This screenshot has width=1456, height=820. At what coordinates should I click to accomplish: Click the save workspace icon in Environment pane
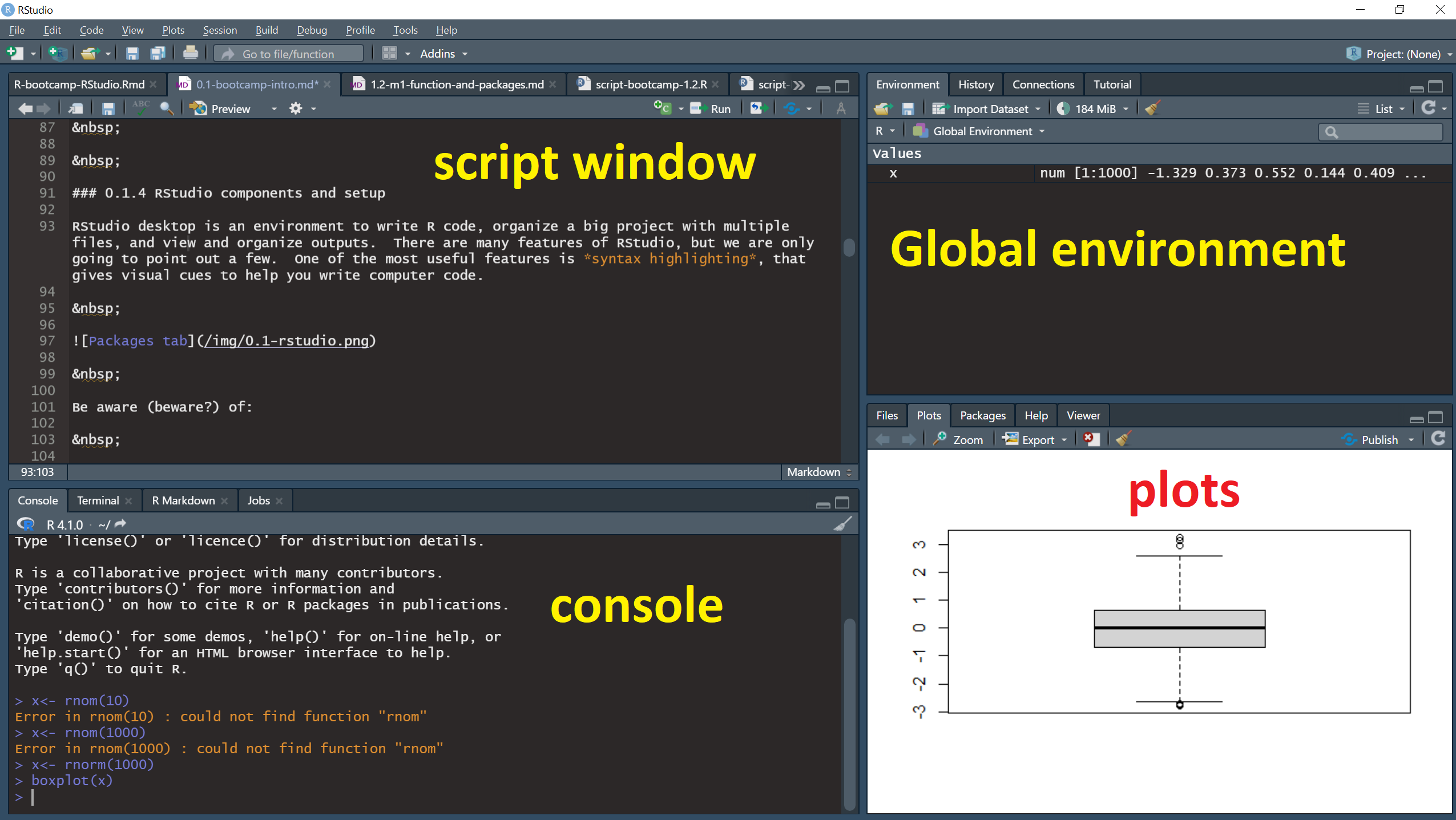[908, 108]
